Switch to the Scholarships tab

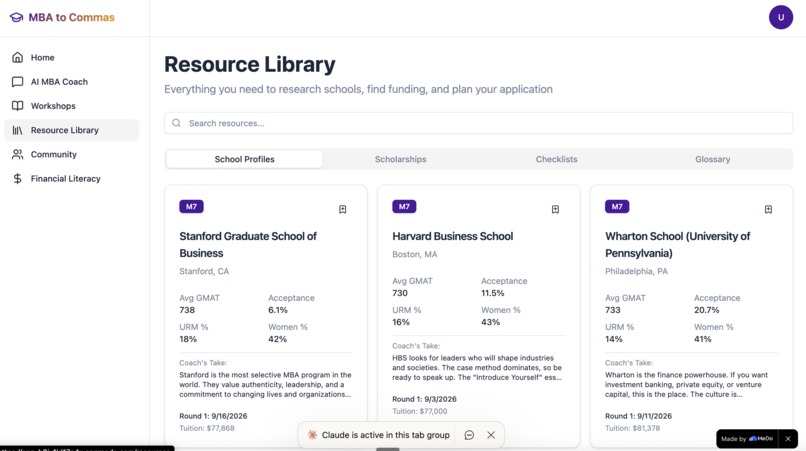pyautogui.click(x=400, y=159)
